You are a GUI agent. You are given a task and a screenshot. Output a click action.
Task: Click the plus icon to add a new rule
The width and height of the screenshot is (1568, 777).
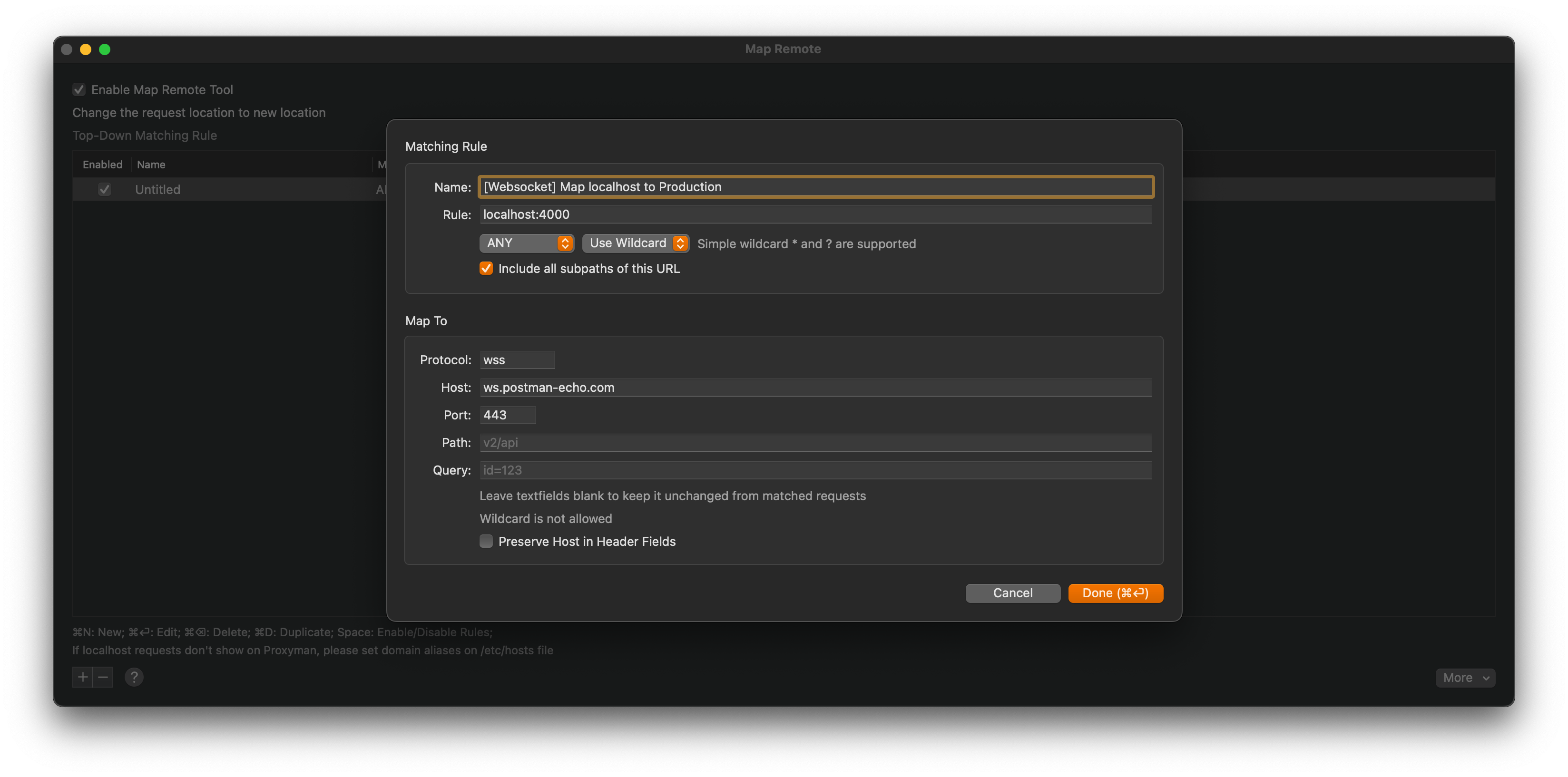coord(83,677)
